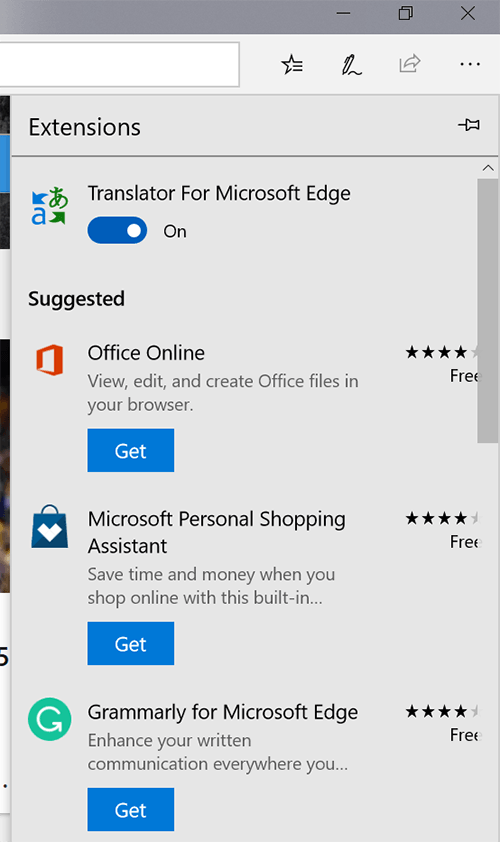This screenshot has height=842, width=500.
Task: Restore down the browser window
Action: [406, 13]
